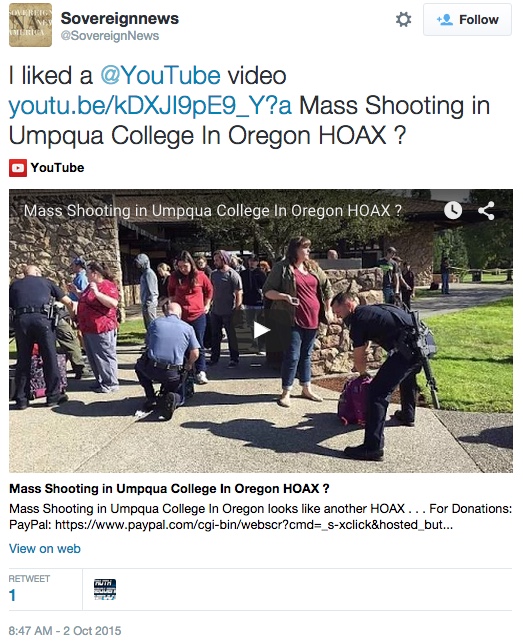This screenshot has height=643, width=523.
Task: Click the video card description text
Action: (260, 517)
